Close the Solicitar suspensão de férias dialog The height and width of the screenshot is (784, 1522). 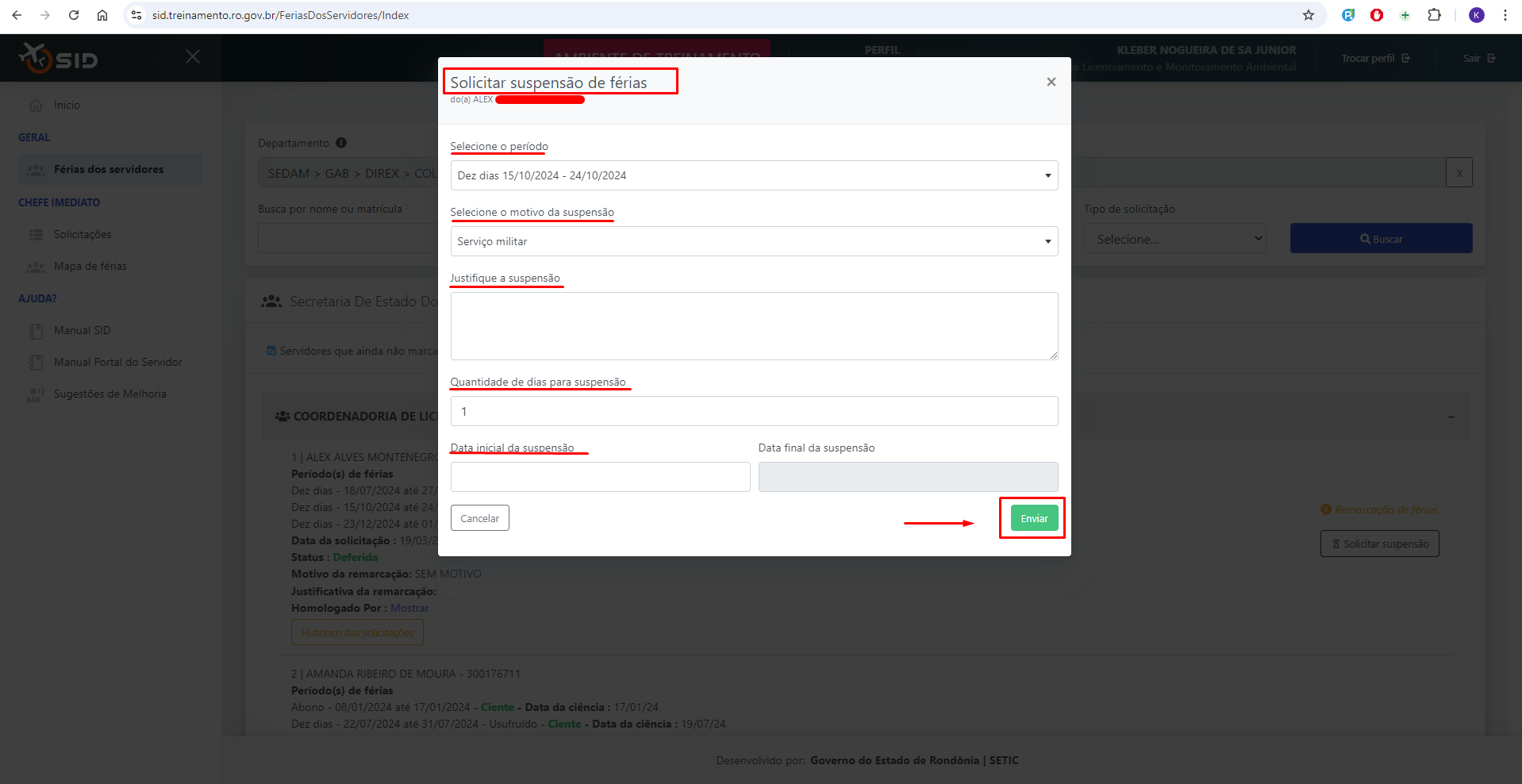[x=1051, y=82]
